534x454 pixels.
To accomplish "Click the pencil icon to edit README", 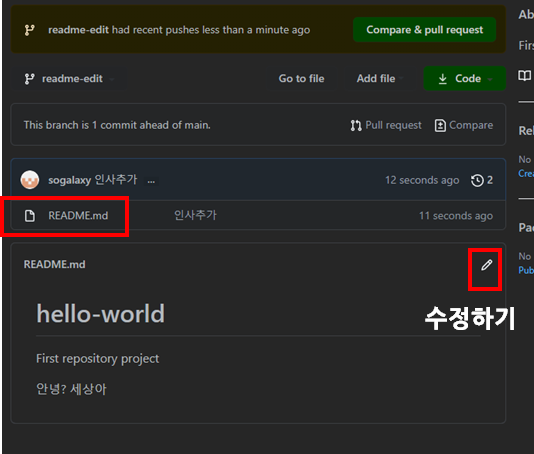I will coord(486,265).
